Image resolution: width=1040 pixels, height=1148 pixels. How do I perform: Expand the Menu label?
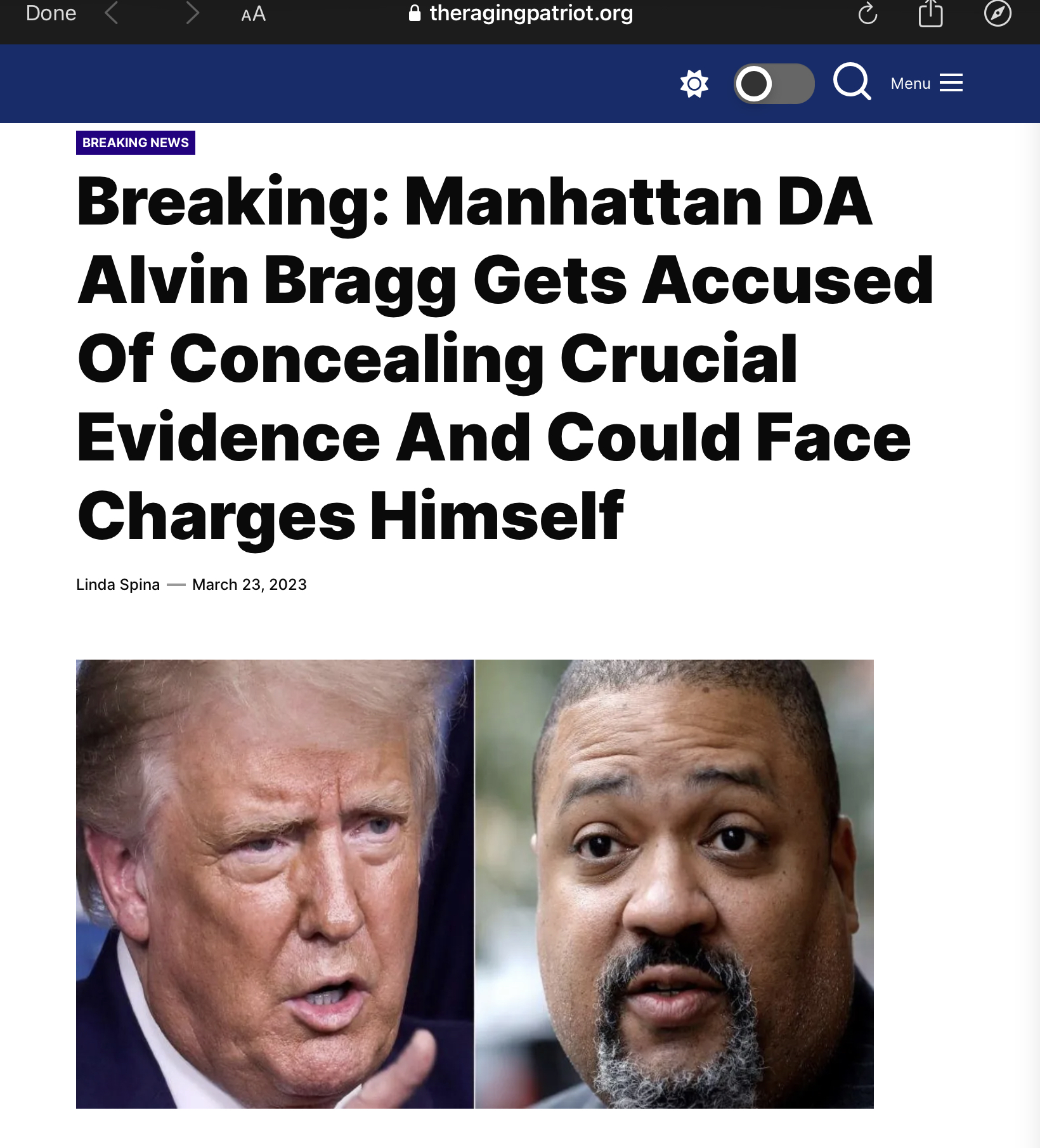(x=910, y=83)
